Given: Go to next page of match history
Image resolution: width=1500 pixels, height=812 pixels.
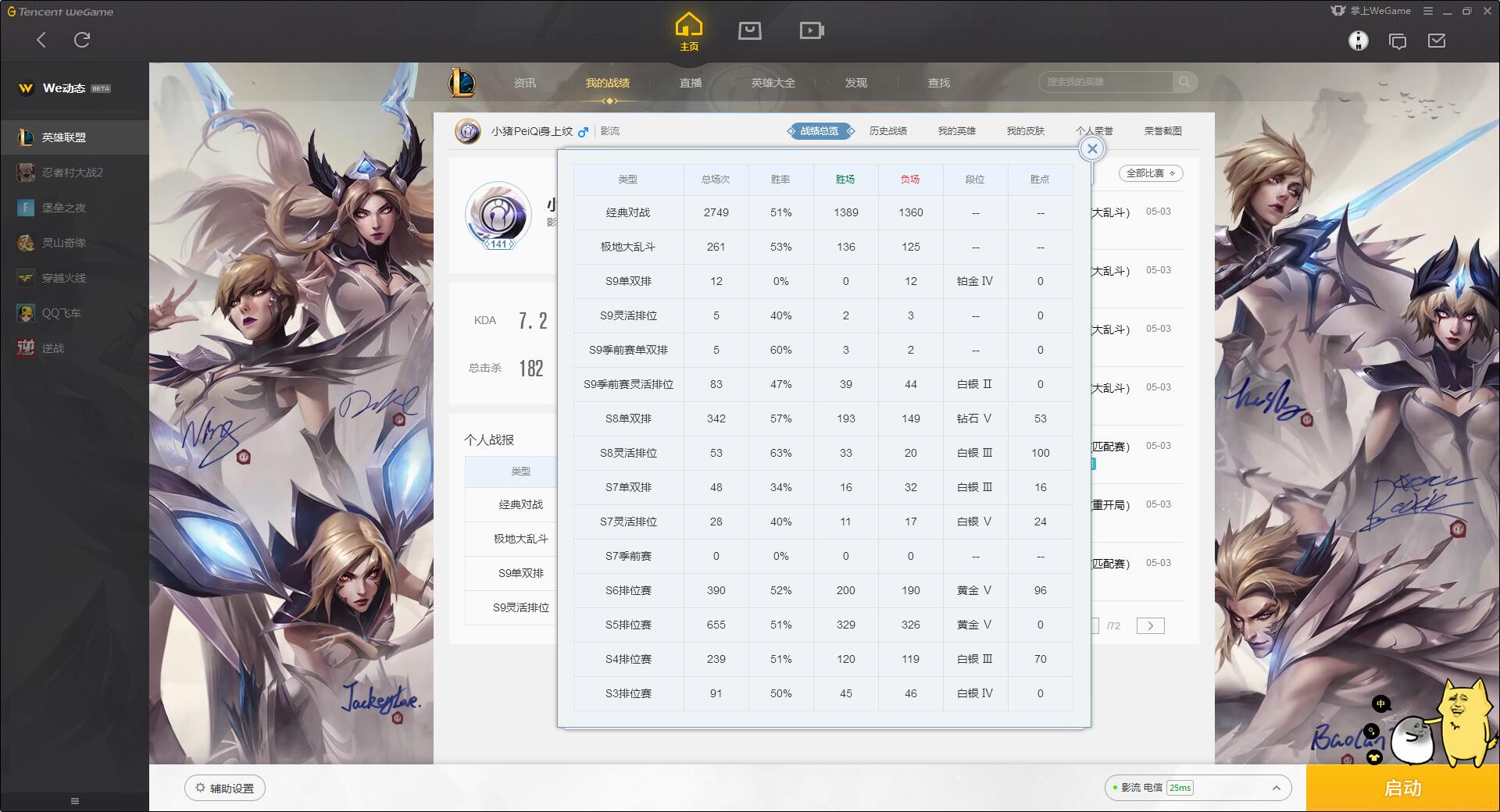Looking at the screenshot, I should pos(1151,625).
